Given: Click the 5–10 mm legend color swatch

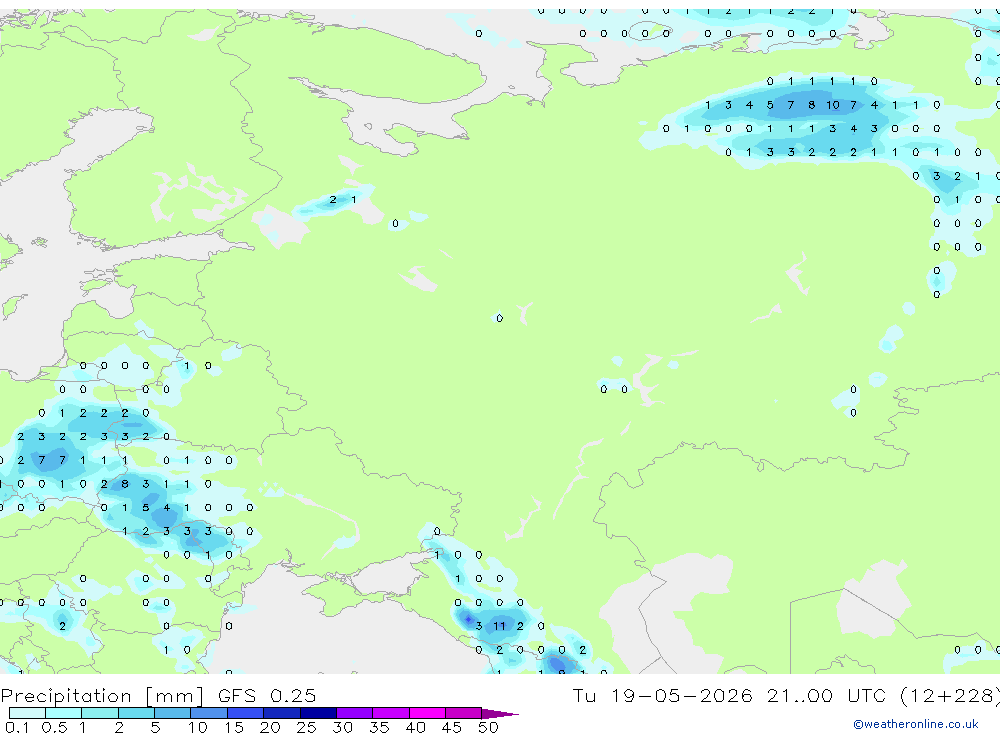Looking at the screenshot, I should point(173,713).
